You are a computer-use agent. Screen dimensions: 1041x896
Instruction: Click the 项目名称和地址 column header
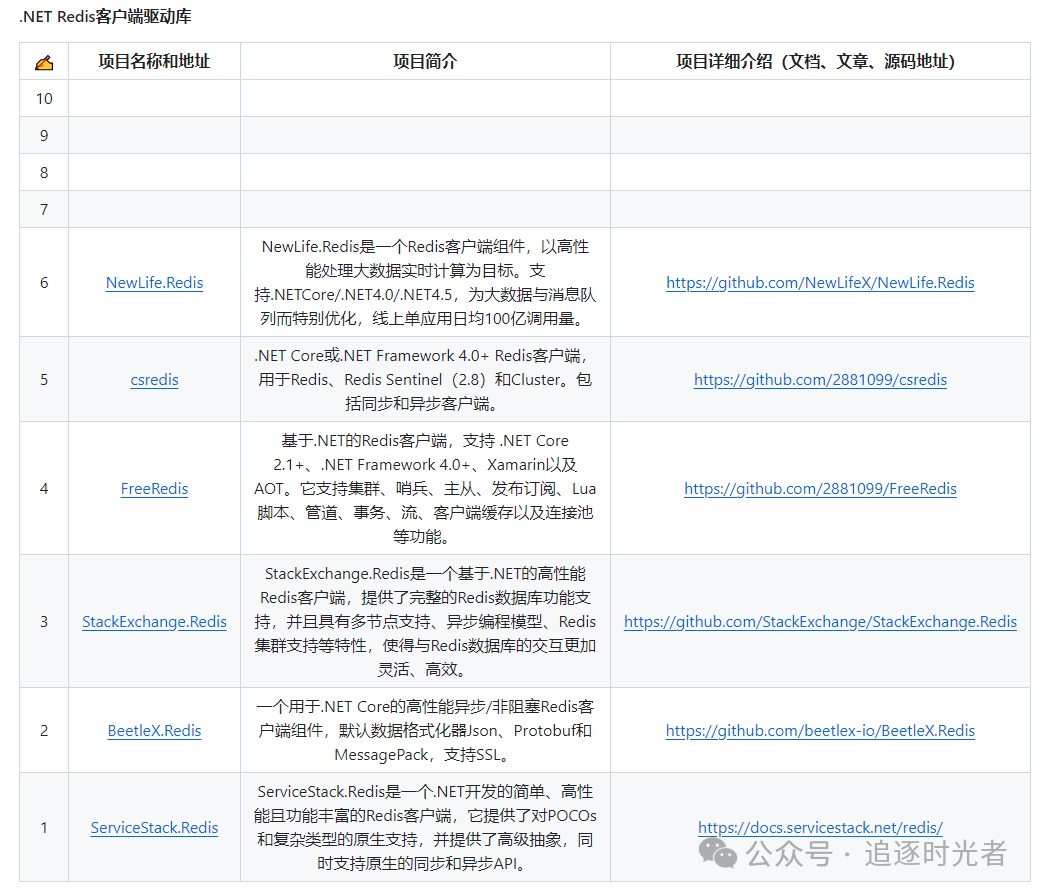(x=154, y=62)
